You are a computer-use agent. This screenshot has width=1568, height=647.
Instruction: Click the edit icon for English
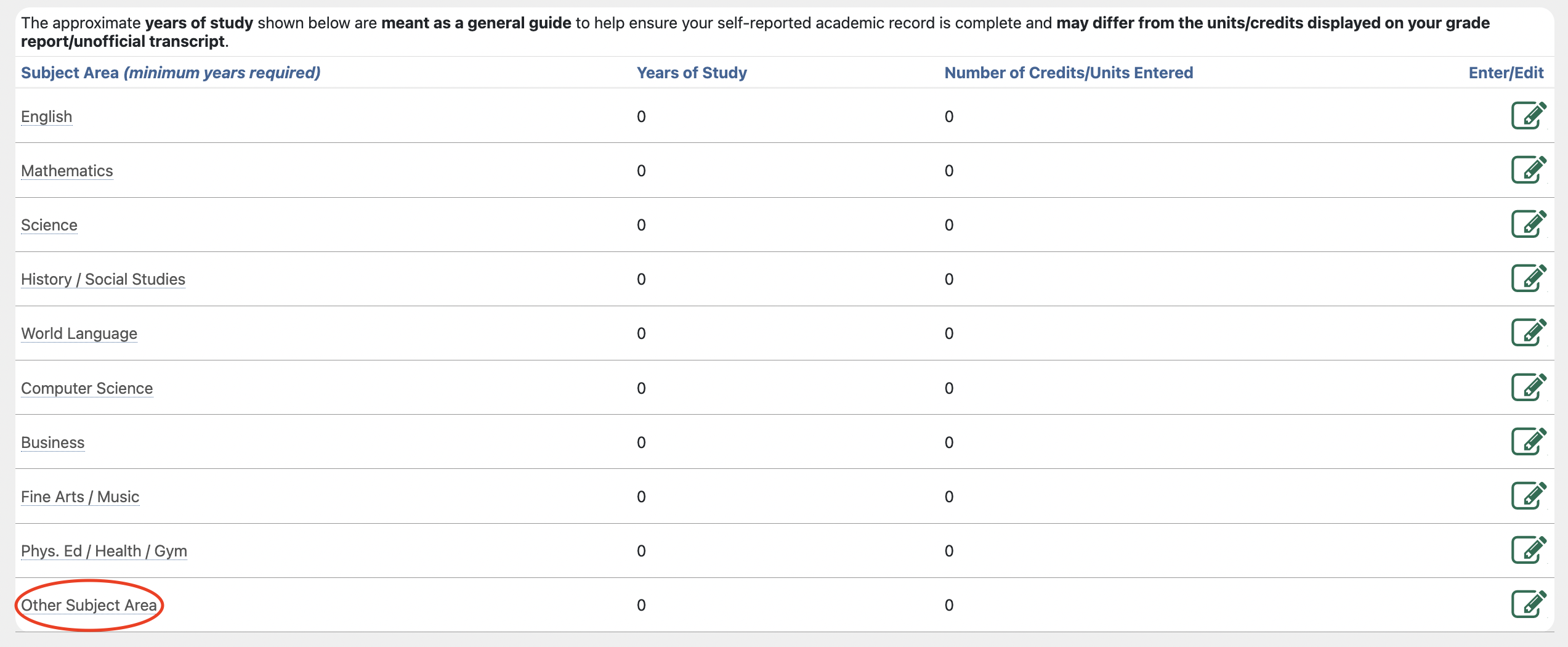click(x=1528, y=116)
